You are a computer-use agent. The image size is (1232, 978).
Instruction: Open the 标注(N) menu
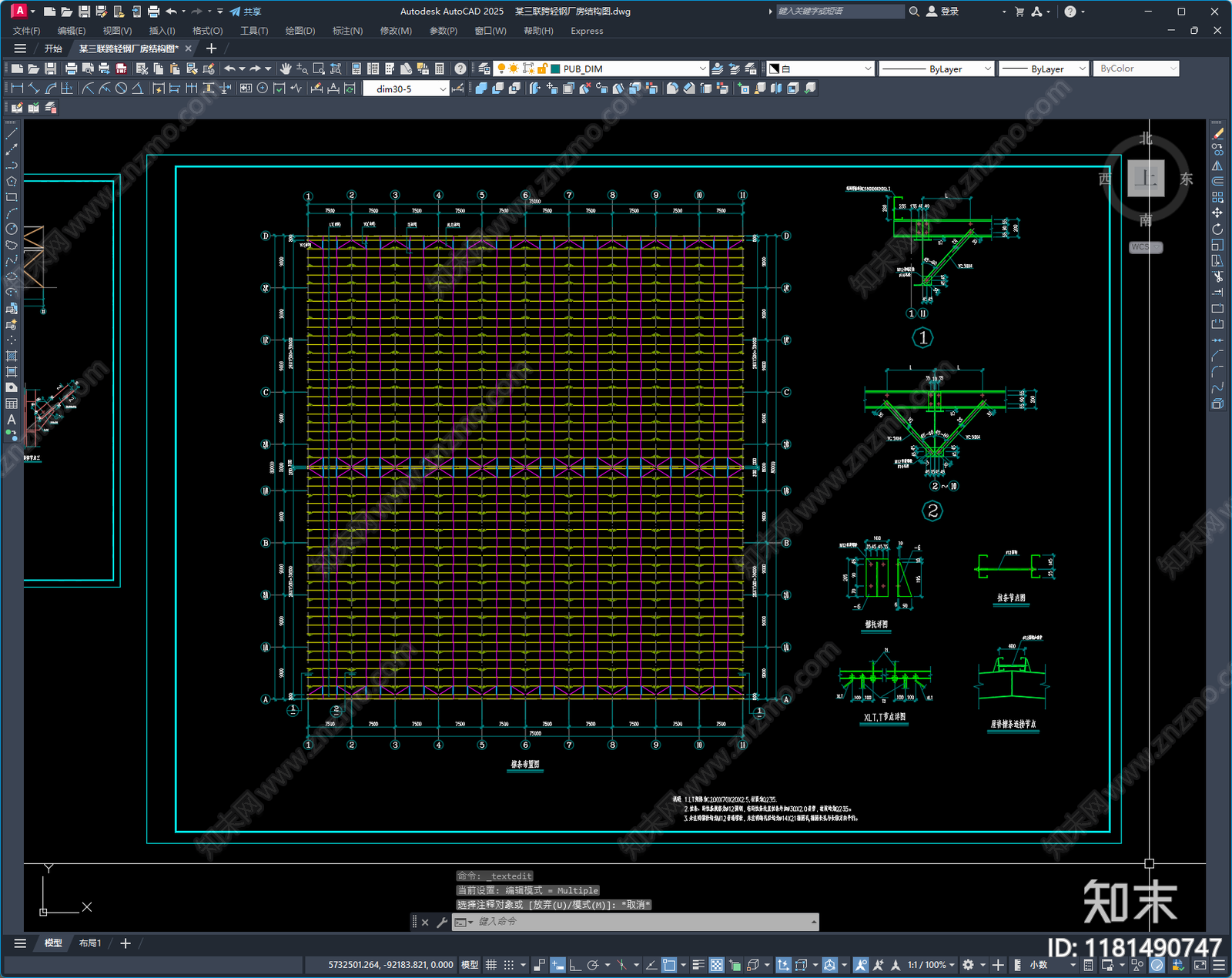347,31
